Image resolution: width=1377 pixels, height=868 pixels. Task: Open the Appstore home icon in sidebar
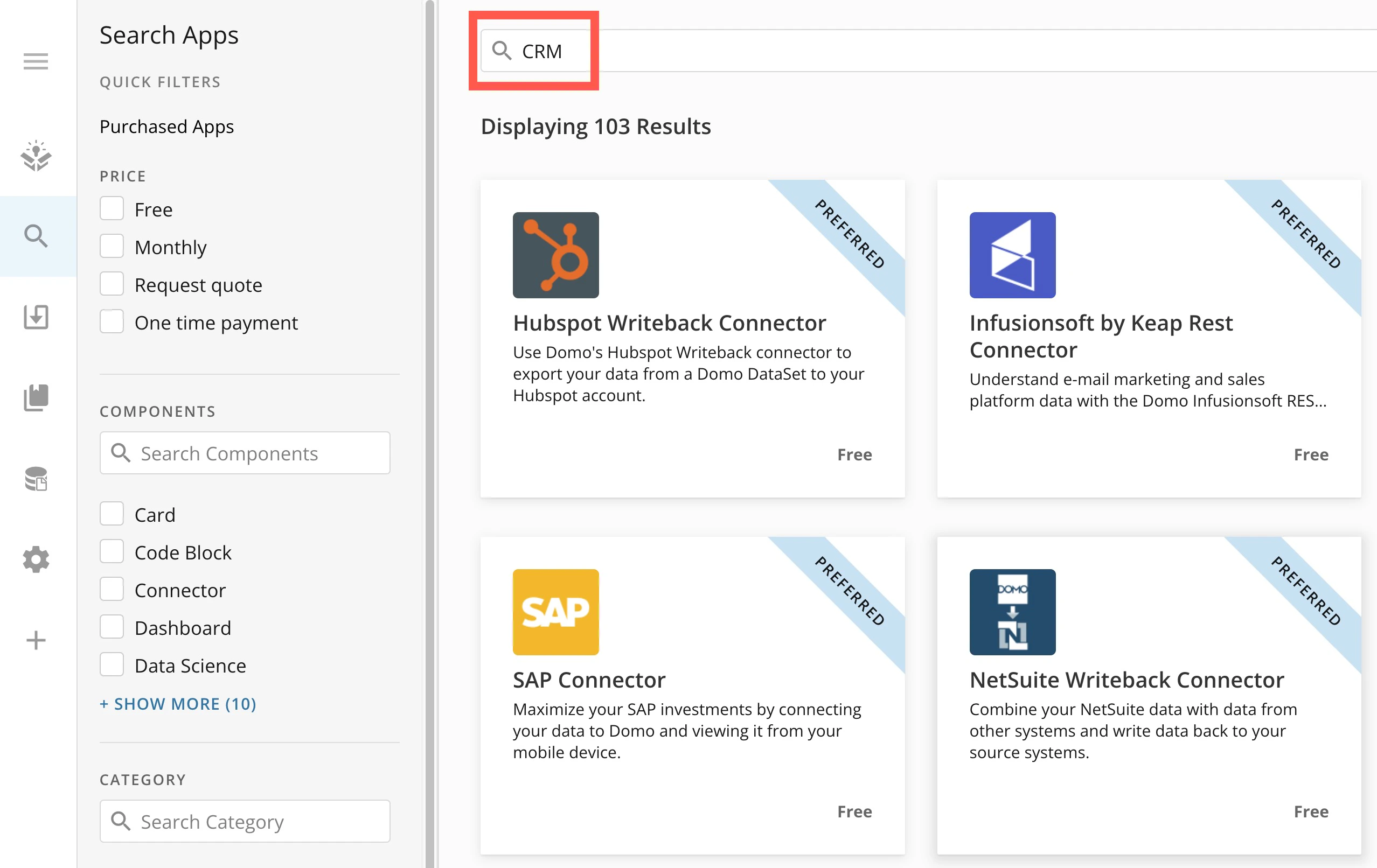36,156
